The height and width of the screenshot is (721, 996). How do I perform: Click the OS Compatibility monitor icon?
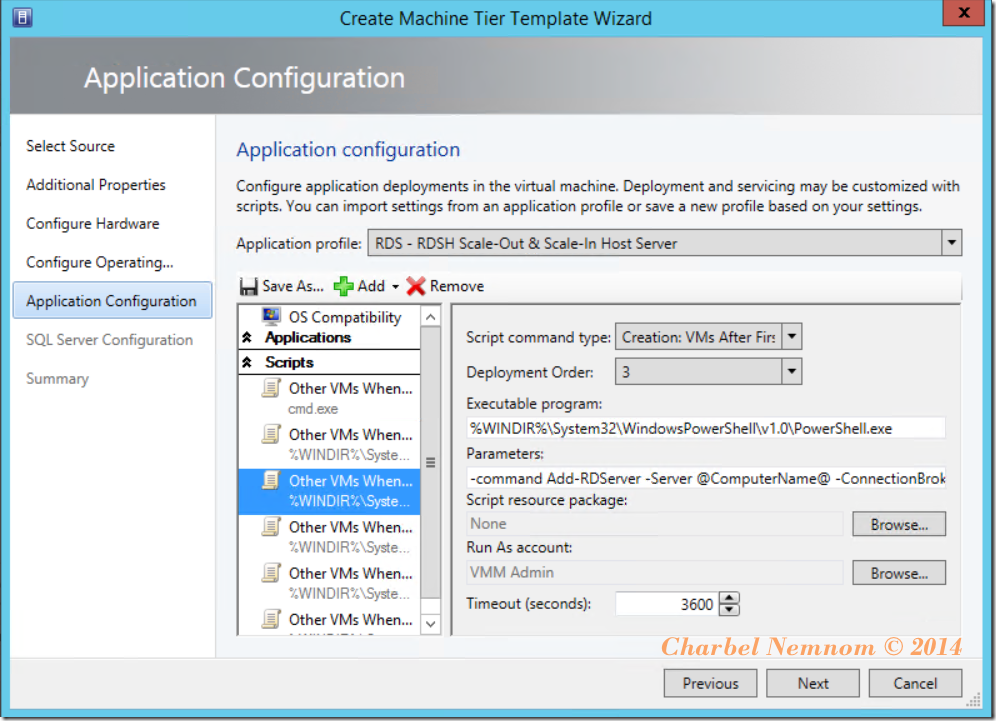coord(272,316)
